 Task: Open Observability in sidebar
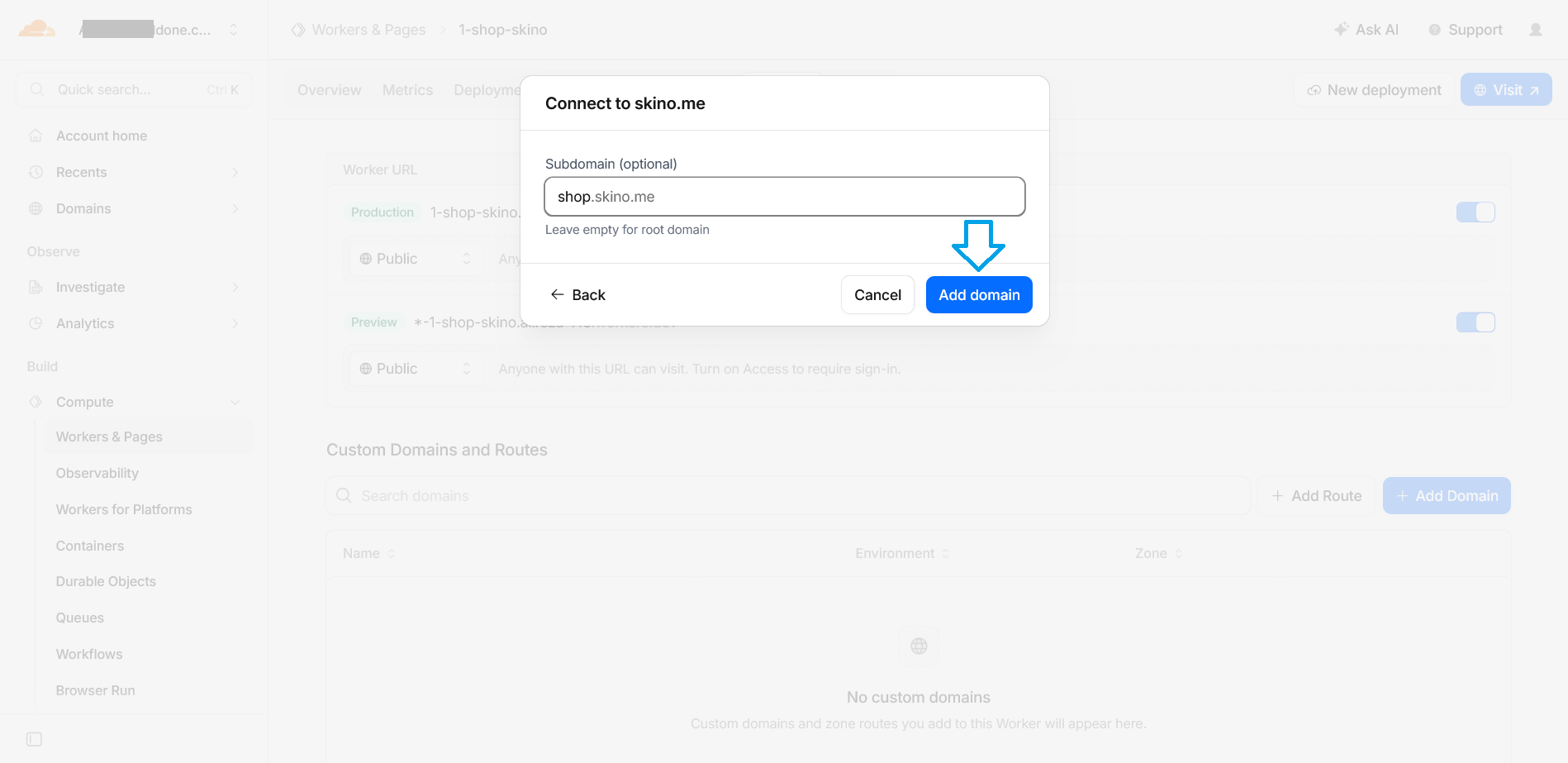[x=97, y=473]
